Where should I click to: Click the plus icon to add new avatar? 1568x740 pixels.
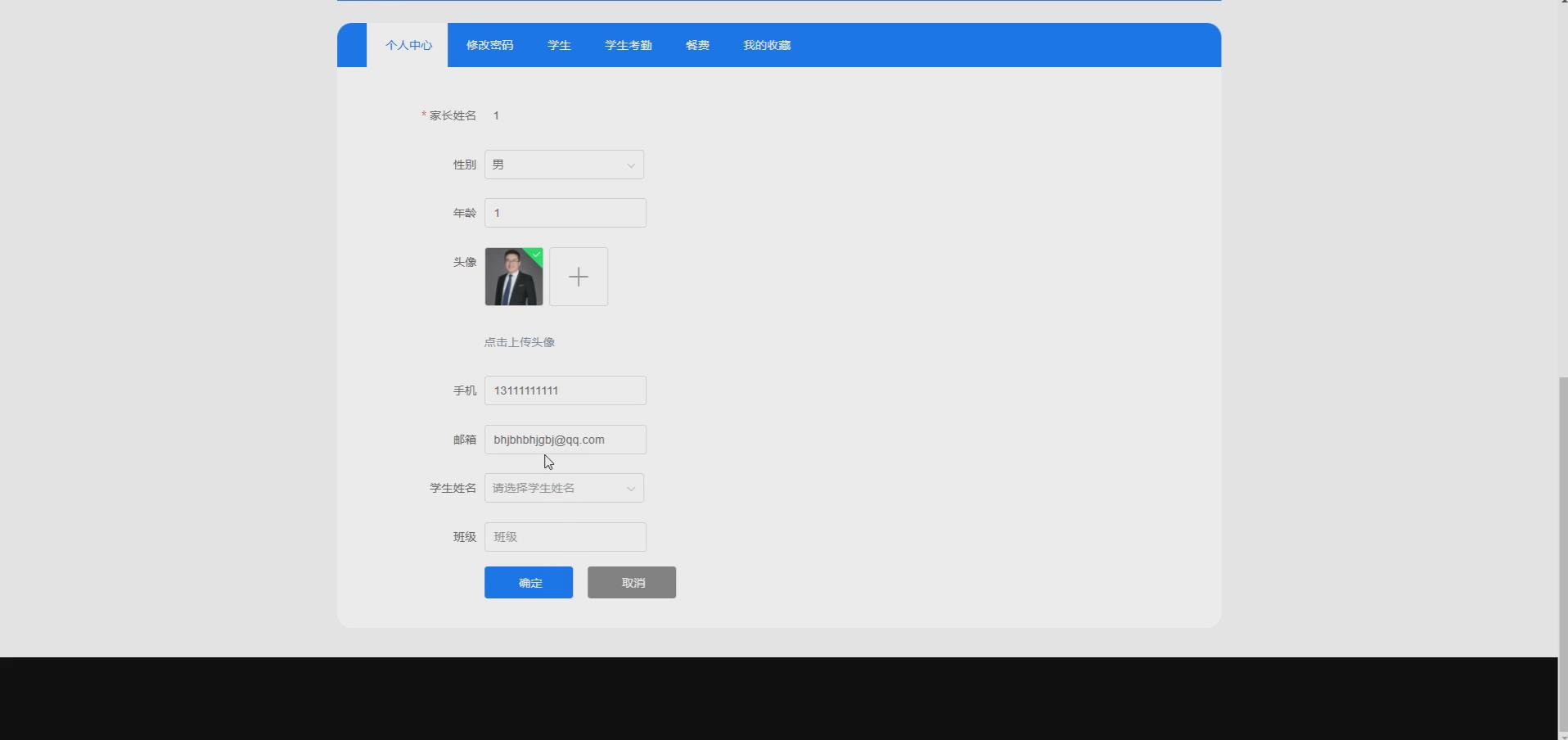point(579,277)
